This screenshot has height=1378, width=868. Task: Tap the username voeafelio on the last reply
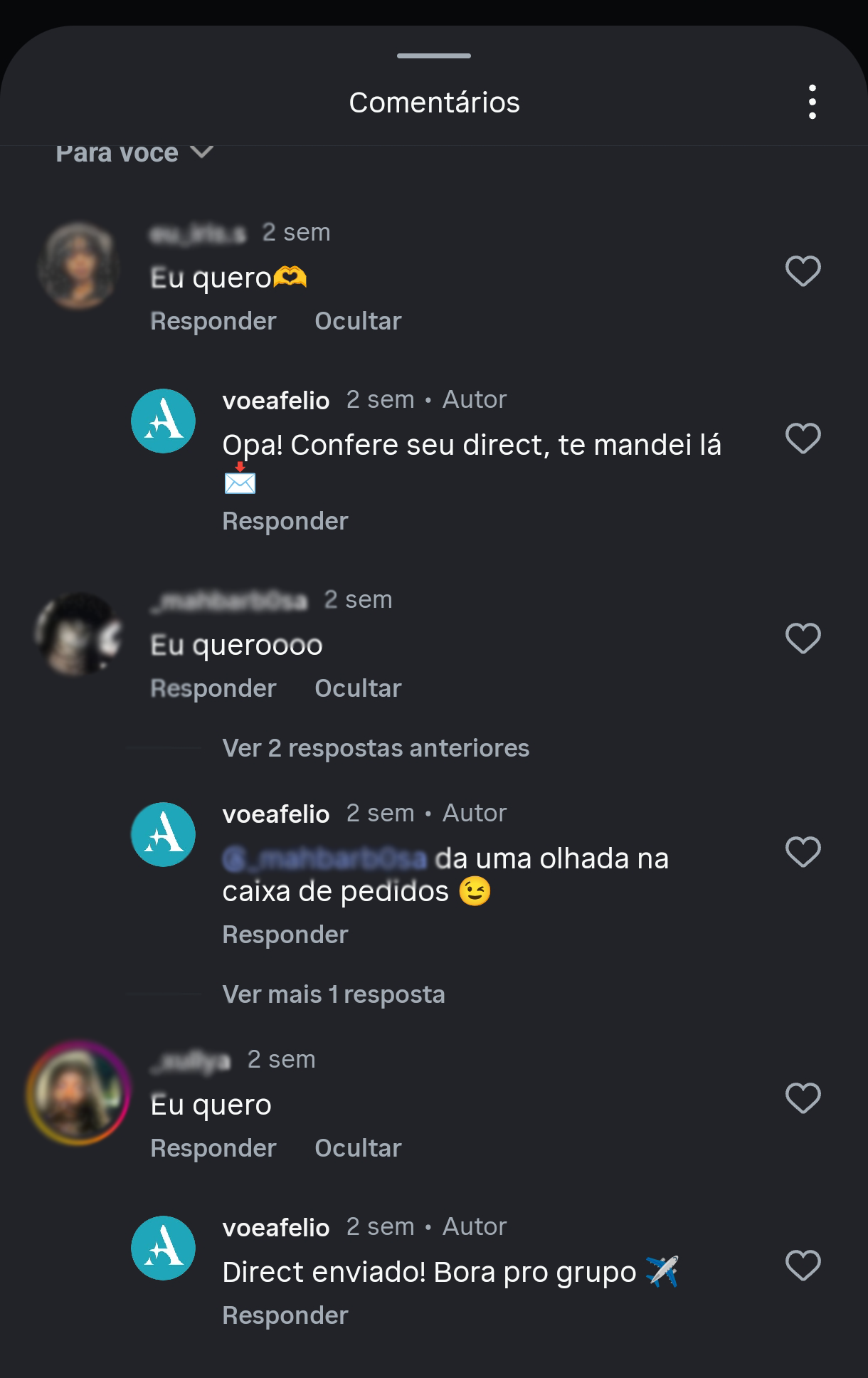click(x=277, y=1226)
